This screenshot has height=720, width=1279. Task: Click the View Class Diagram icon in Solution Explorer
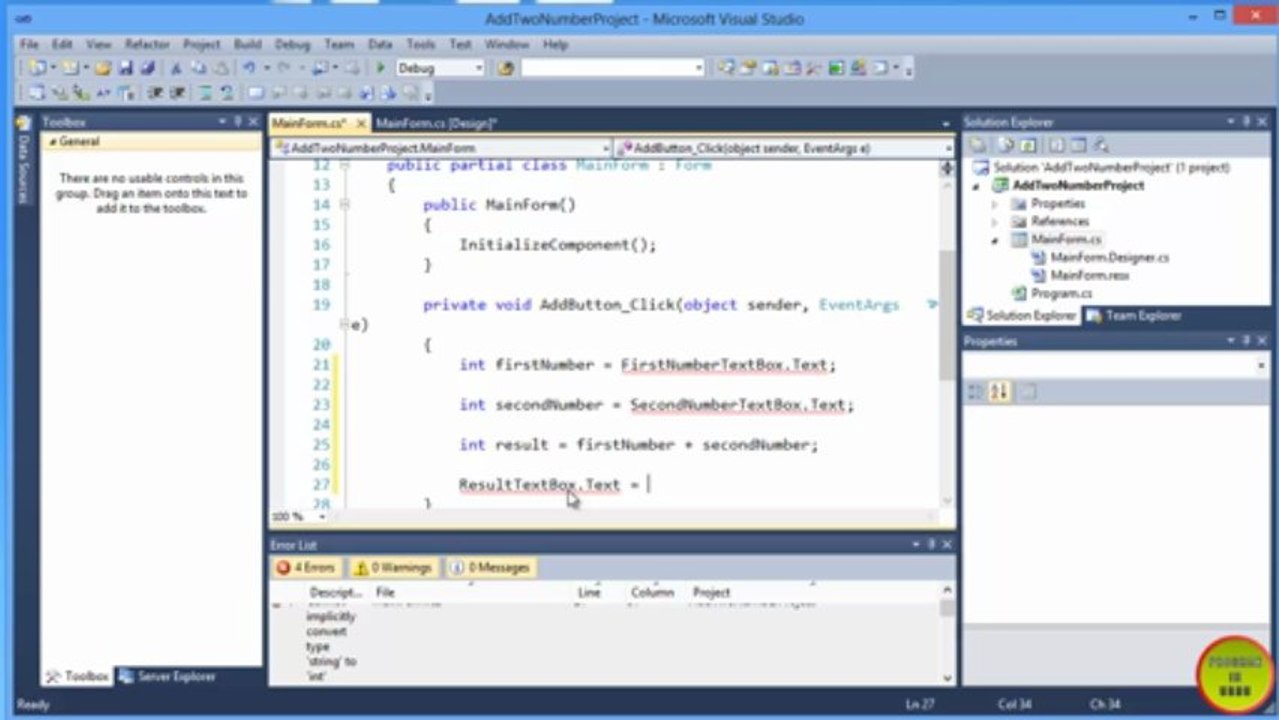pos(1101,145)
